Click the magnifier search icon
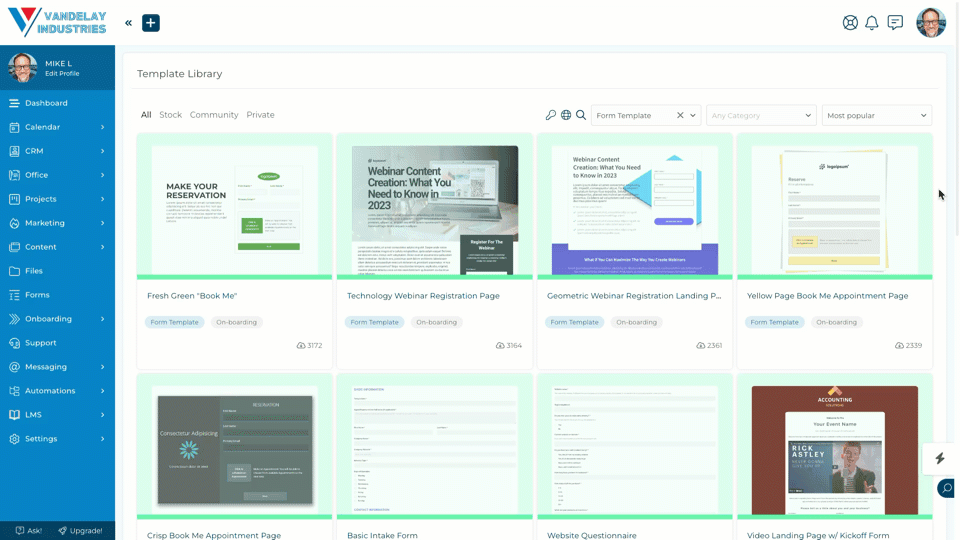Screen dimensions: 960x540 (x=581, y=115)
